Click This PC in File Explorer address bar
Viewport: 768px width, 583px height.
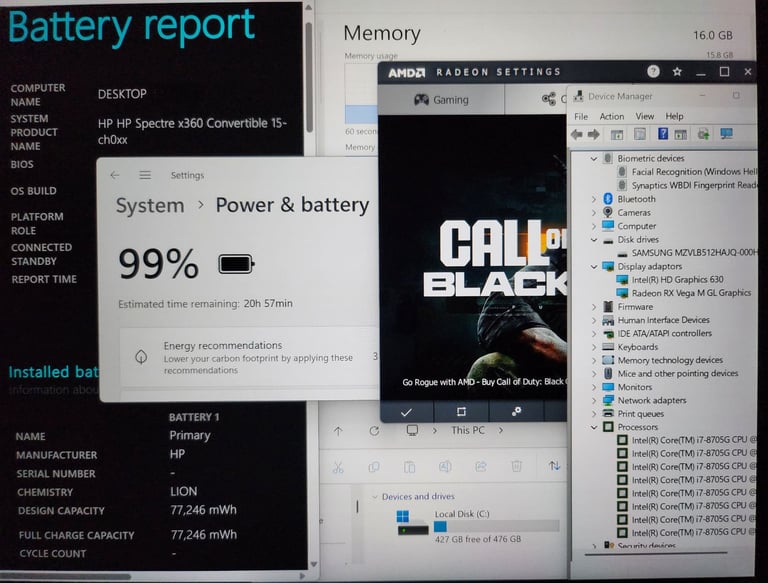tap(467, 431)
